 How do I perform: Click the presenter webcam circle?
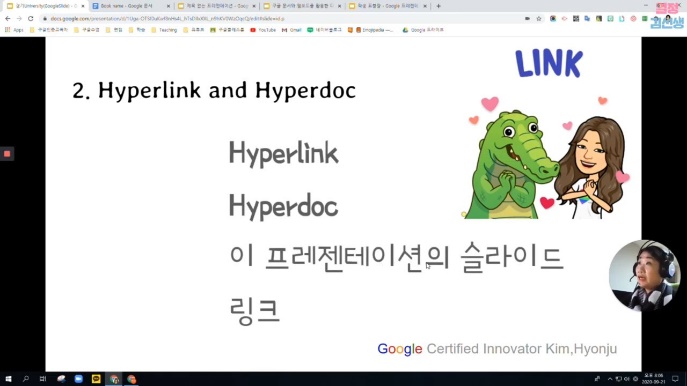coord(644,276)
